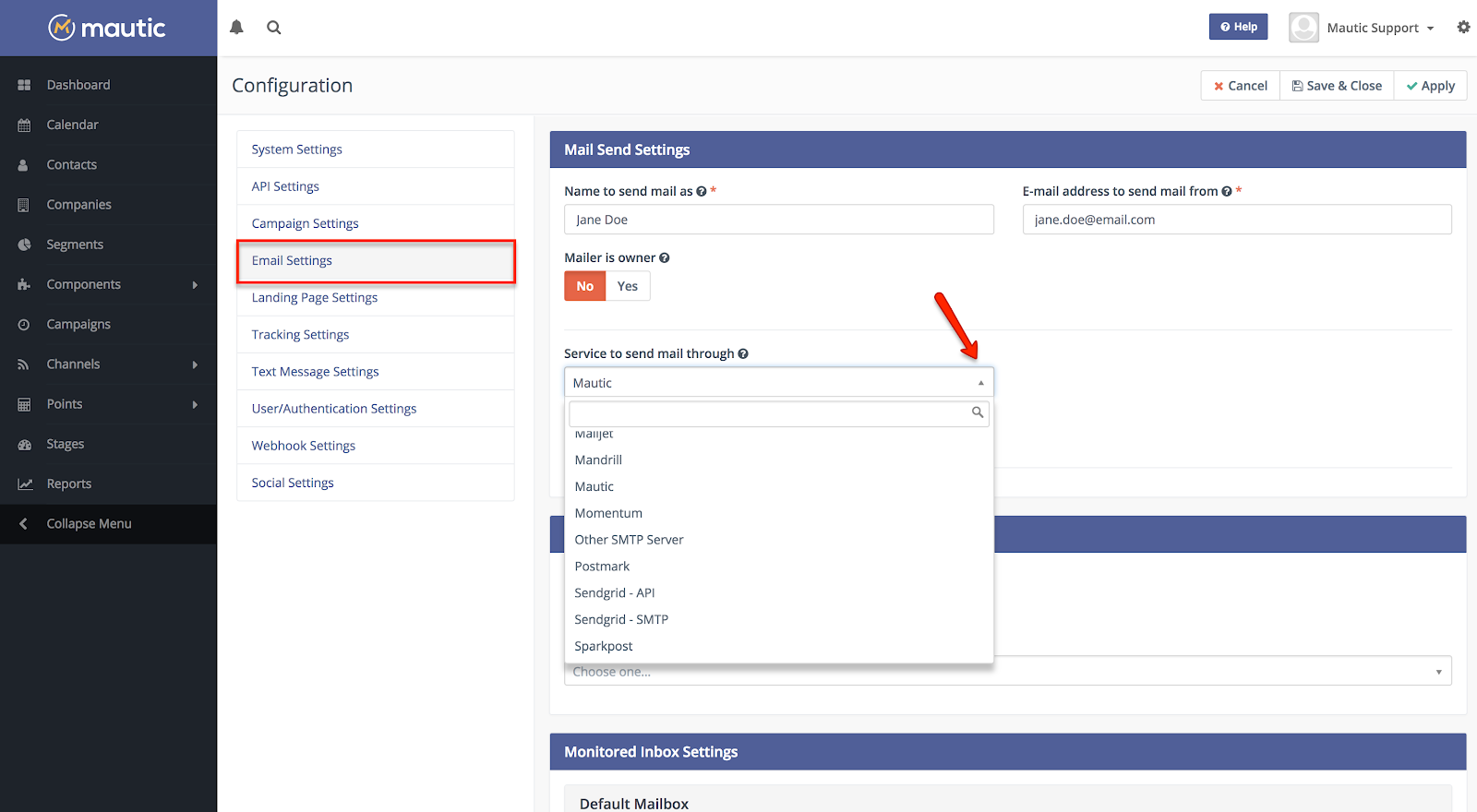Open the global search magnifier icon
This screenshot has width=1477, height=812.
(x=274, y=28)
